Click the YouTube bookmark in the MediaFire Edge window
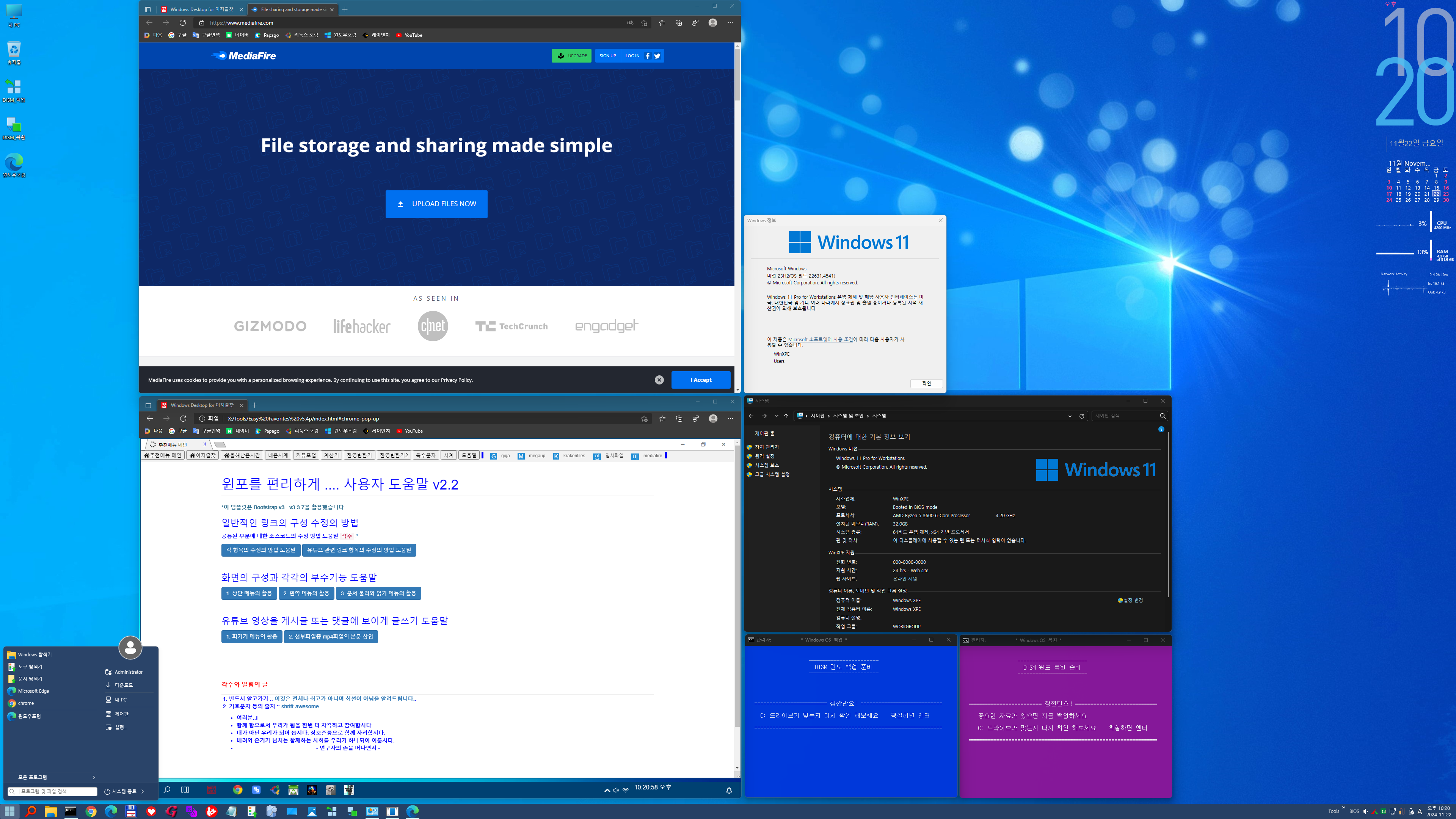Image resolution: width=1456 pixels, height=819 pixels. tap(409, 35)
